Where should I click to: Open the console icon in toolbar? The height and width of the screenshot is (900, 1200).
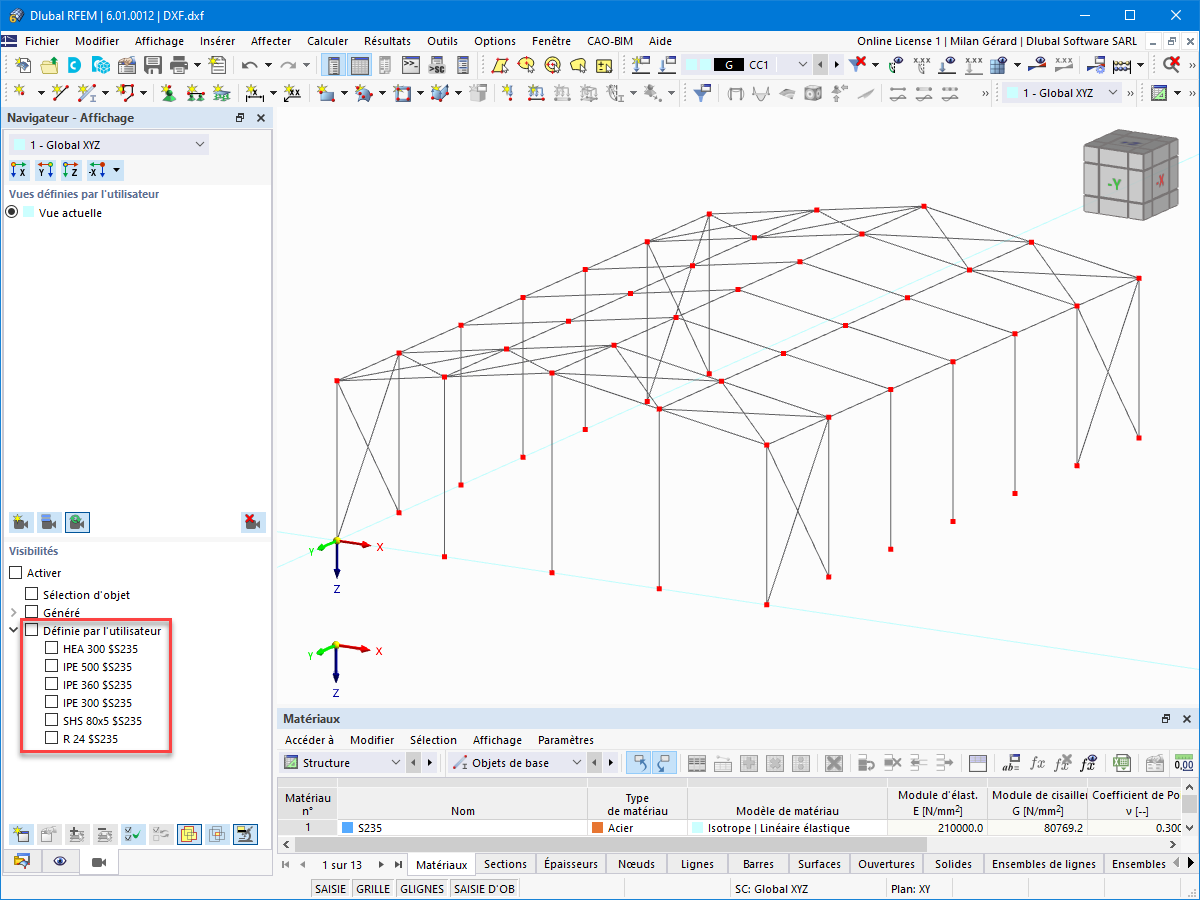click(410, 65)
